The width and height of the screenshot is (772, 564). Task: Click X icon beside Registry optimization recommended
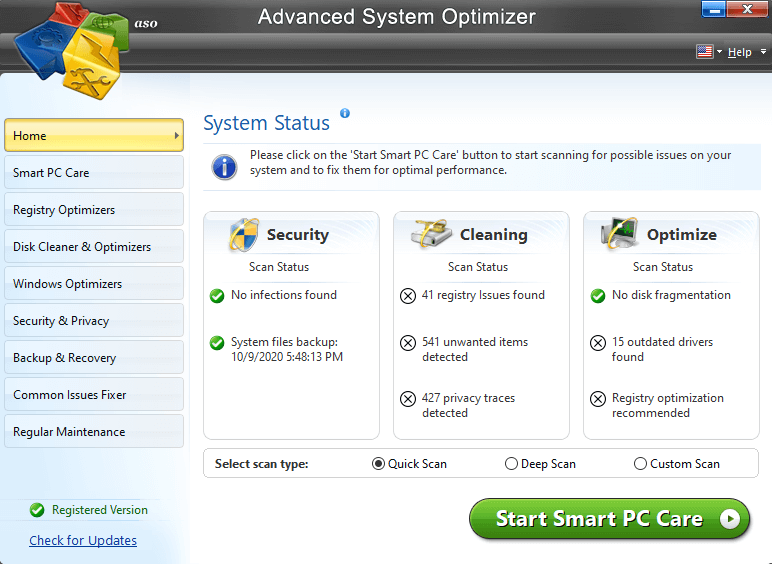[598, 399]
